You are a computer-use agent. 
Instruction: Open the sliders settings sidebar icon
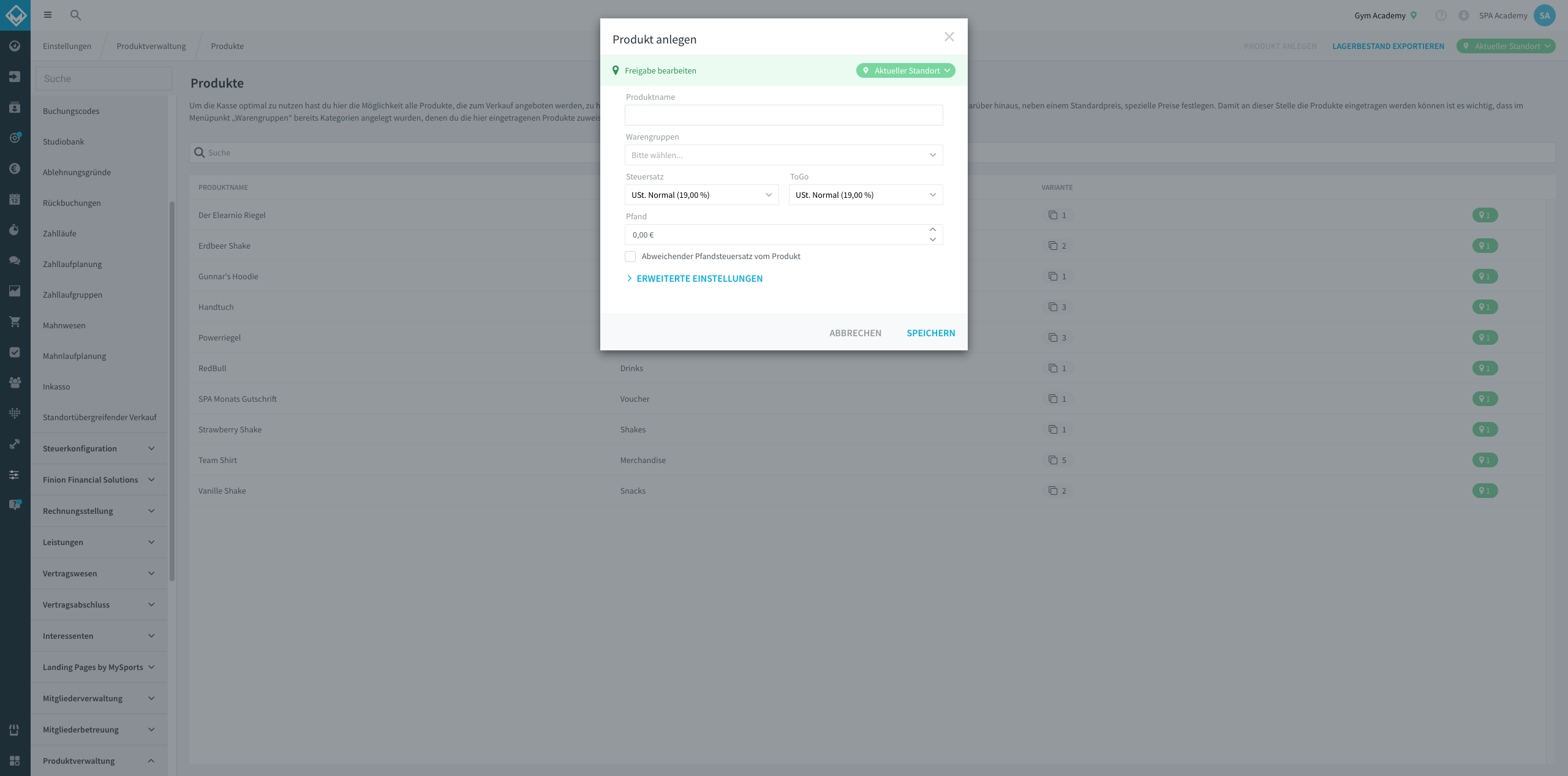coord(15,475)
